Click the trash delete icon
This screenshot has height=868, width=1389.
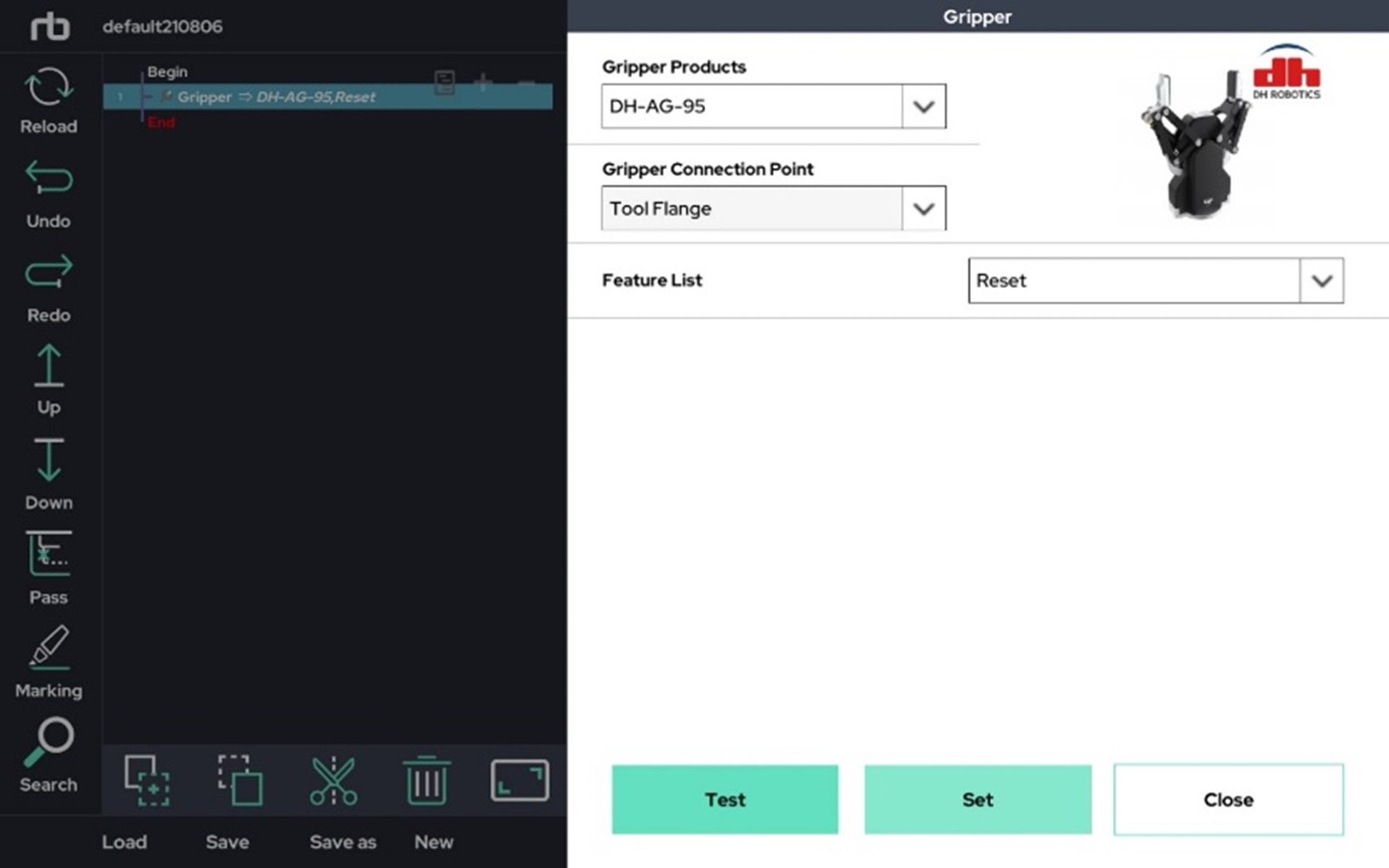click(426, 781)
